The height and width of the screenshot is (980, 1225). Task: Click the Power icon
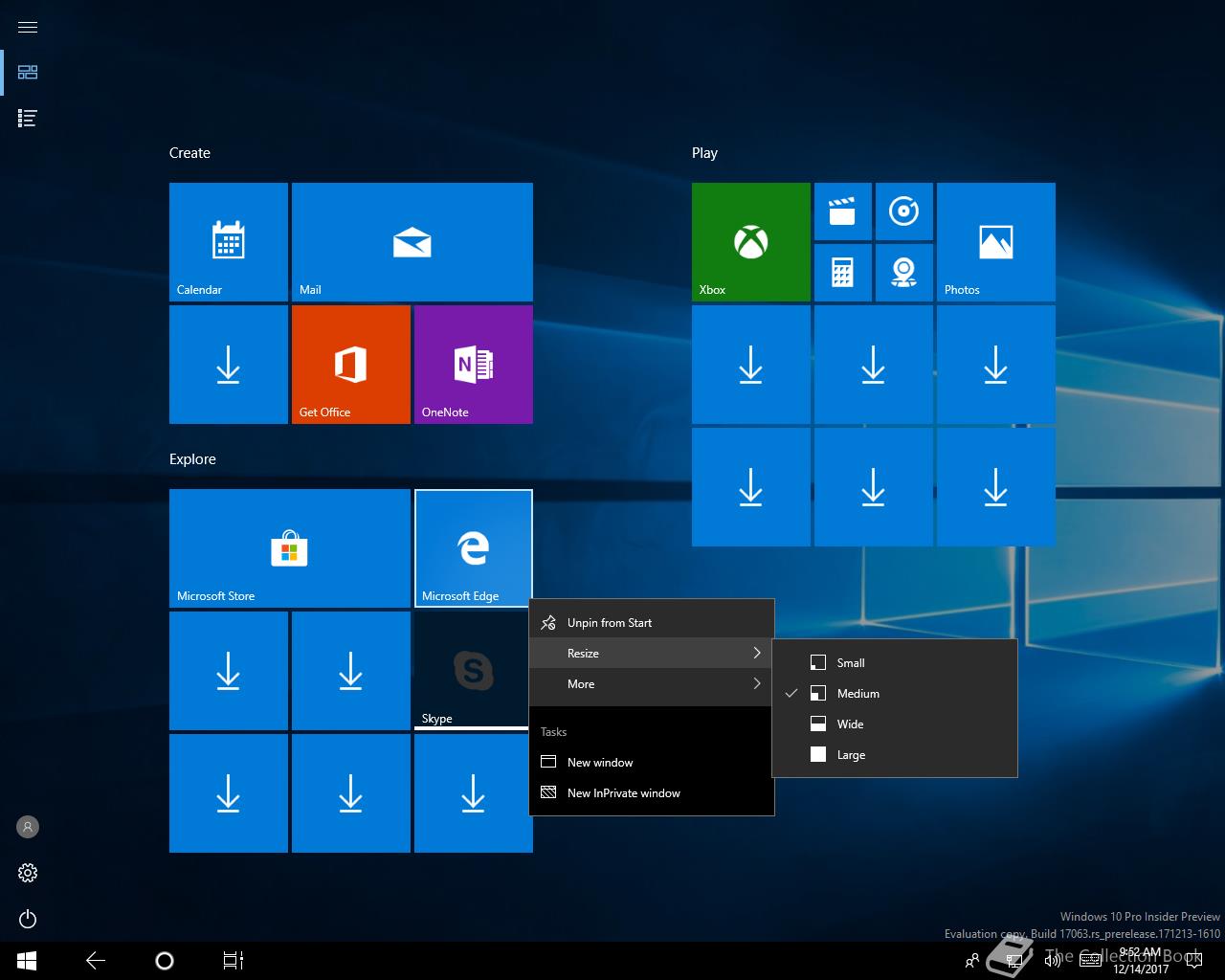click(x=28, y=919)
